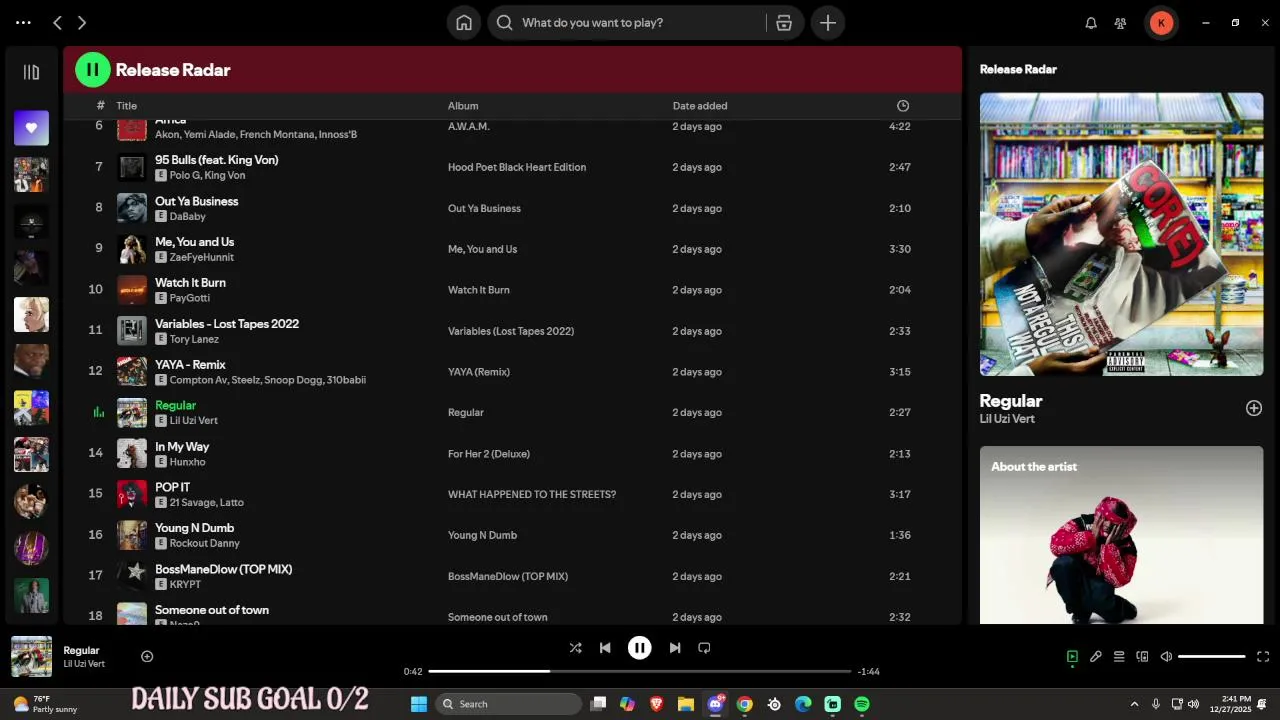
Task: Sort by Album column header
Action: (x=463, y=106)
